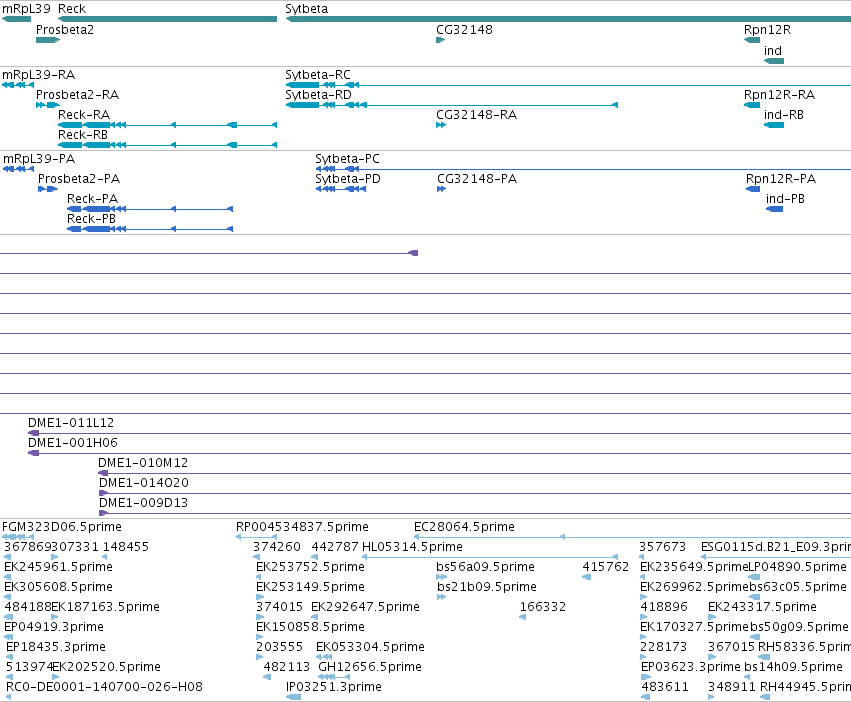Click EST EK053304.5prime
Viewport: 851px width, 702px height.
tap(370, 647)
